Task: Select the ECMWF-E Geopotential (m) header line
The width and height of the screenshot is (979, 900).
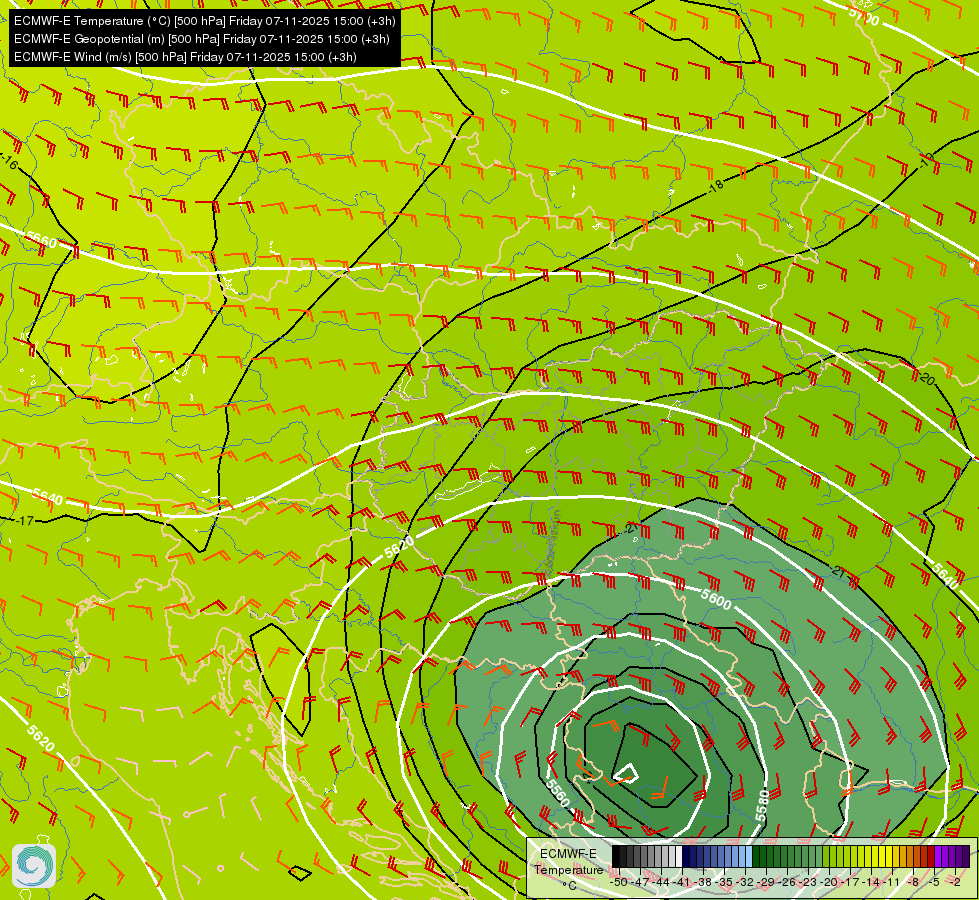Action: point(202,39)
